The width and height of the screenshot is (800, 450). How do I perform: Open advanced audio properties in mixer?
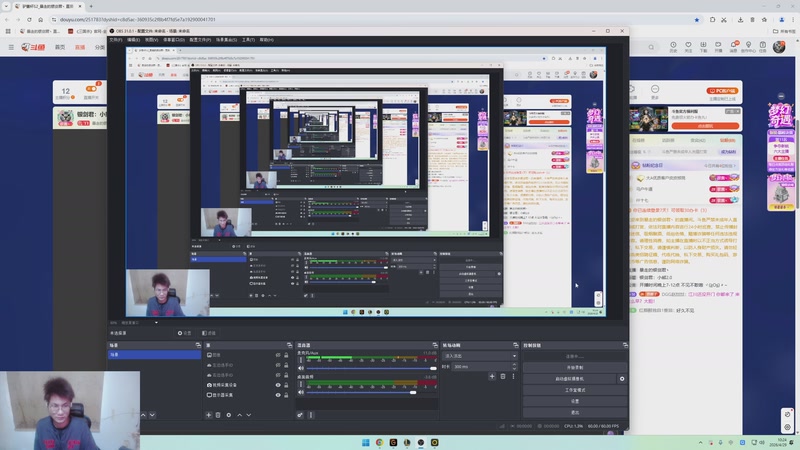click(300, 415)
